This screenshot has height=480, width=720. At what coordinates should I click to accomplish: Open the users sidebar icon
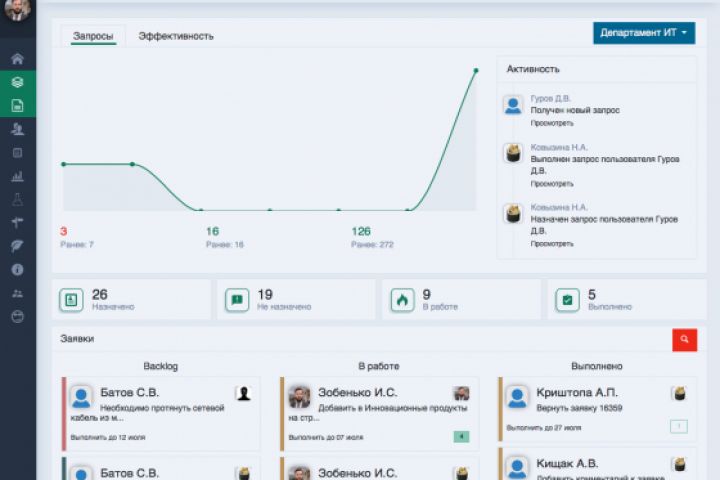point(17,129)
